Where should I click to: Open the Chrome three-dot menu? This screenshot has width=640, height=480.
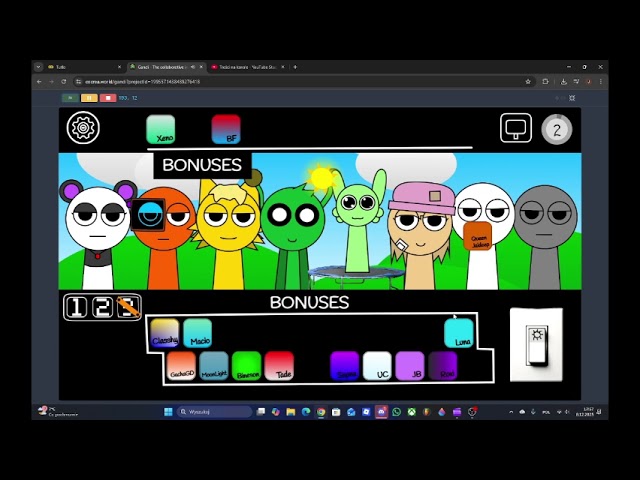pyautogui.click(x=600, y=82)
